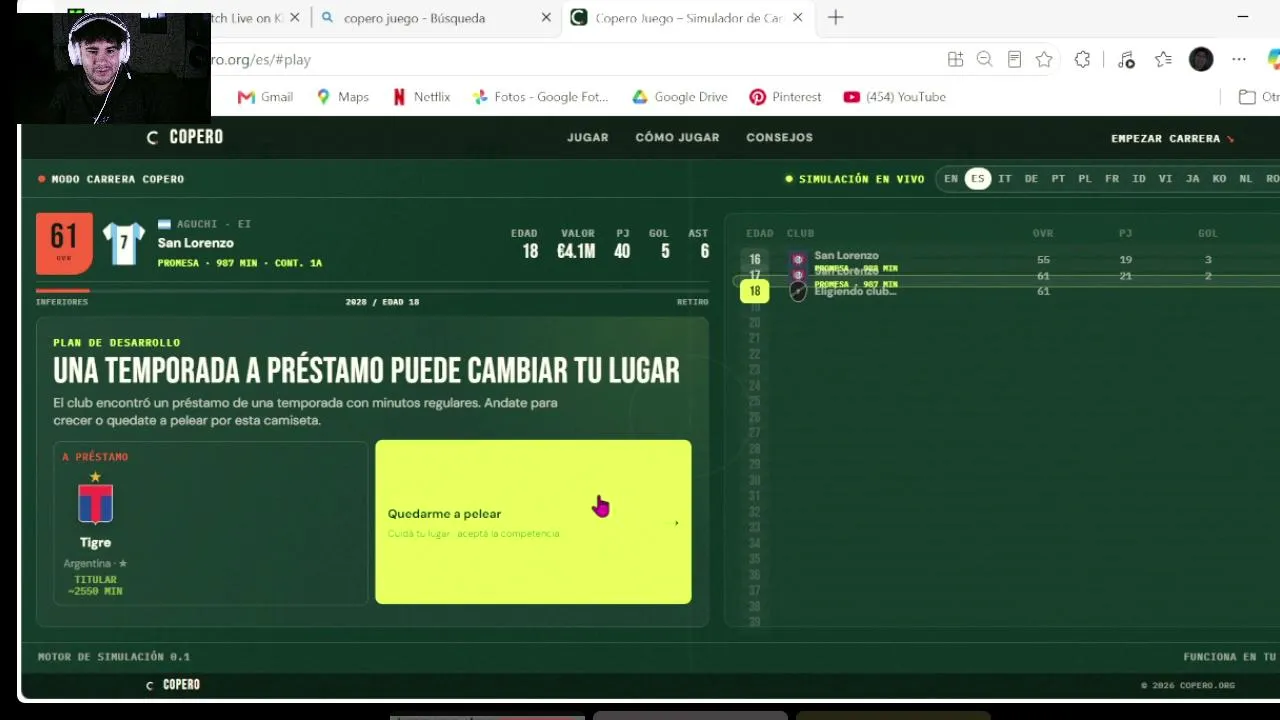
Task: Switch language to JA
Action: pyautogui.click(x=1192, y=179)
